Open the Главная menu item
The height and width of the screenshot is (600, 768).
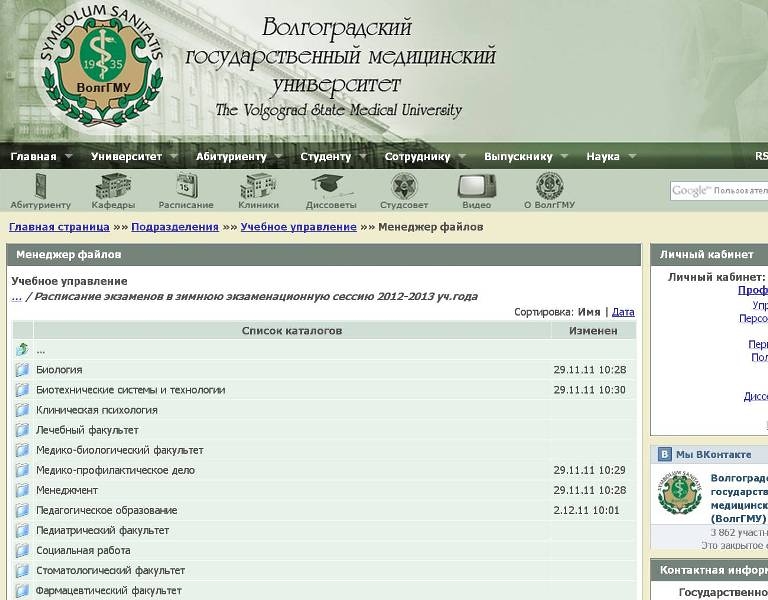pos(33,157)
